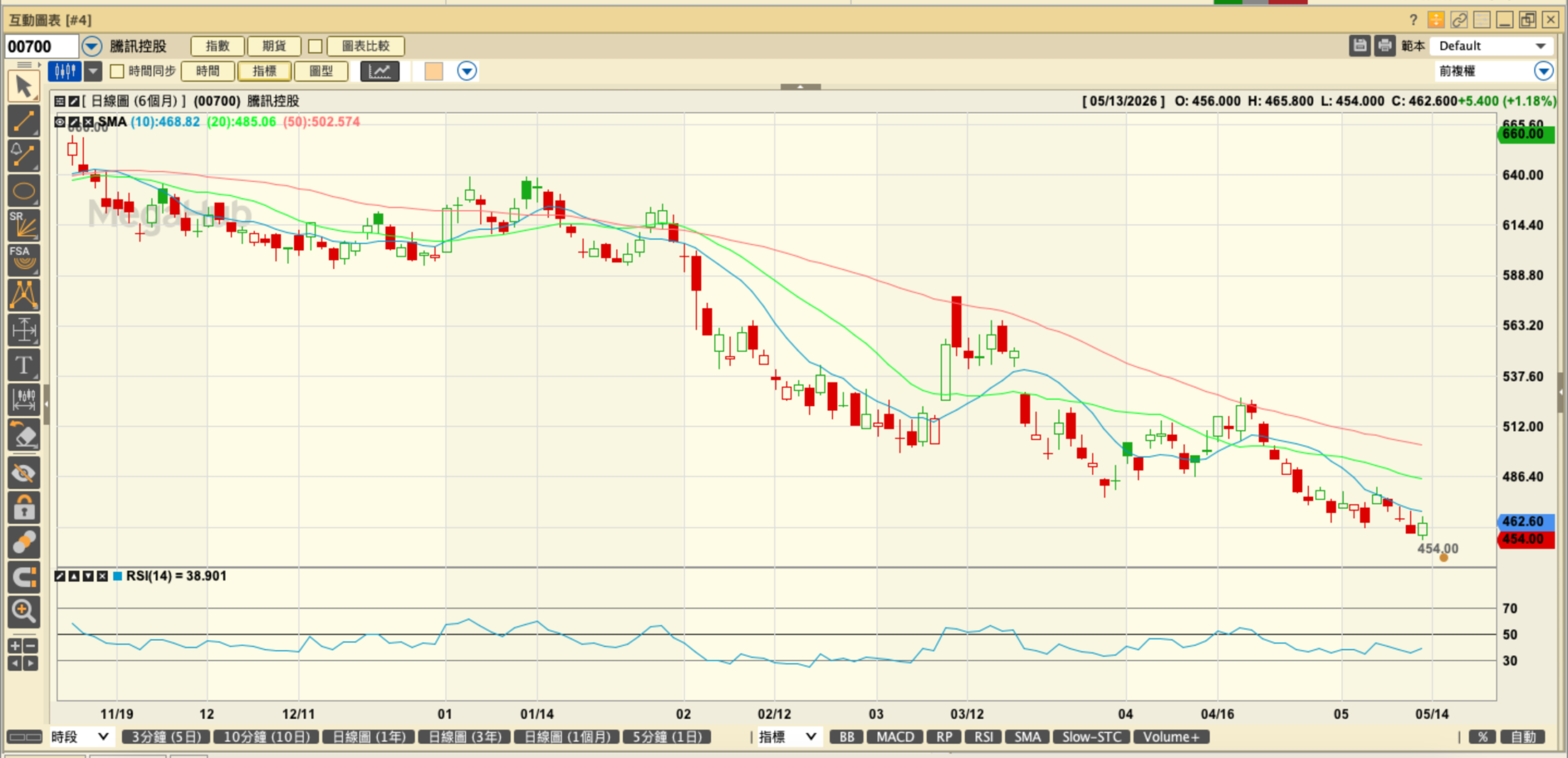Click the paint brush style tool
The image size is (1568, 758).
pyautogui.click(x=23, y=542)
